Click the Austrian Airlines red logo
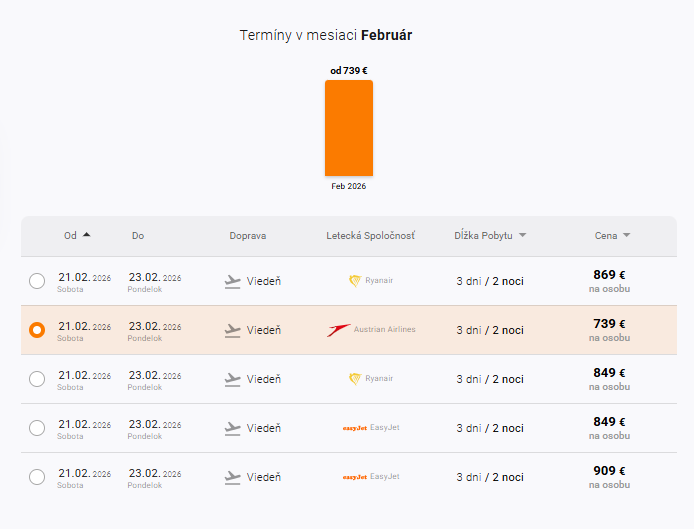The image size is (694, 529). (339, 330)
